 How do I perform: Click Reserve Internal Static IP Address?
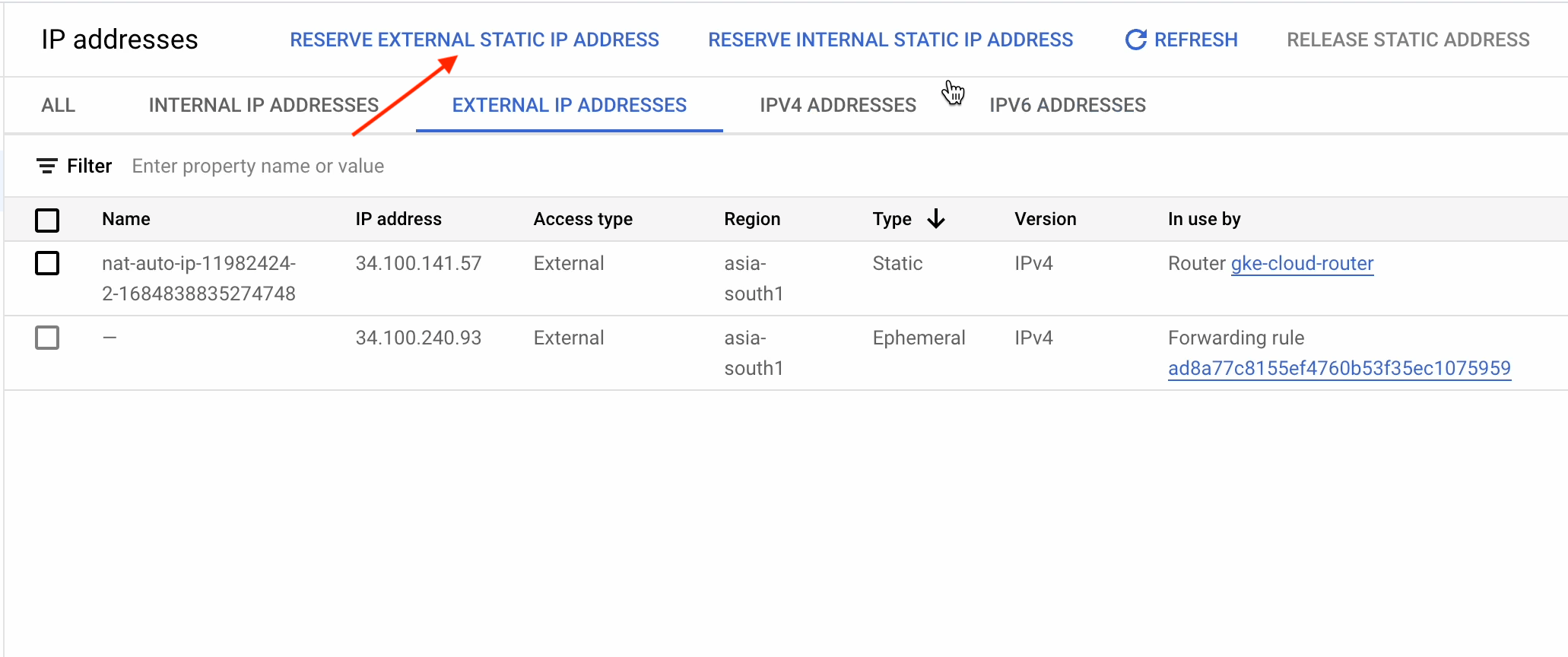(890, 40)
